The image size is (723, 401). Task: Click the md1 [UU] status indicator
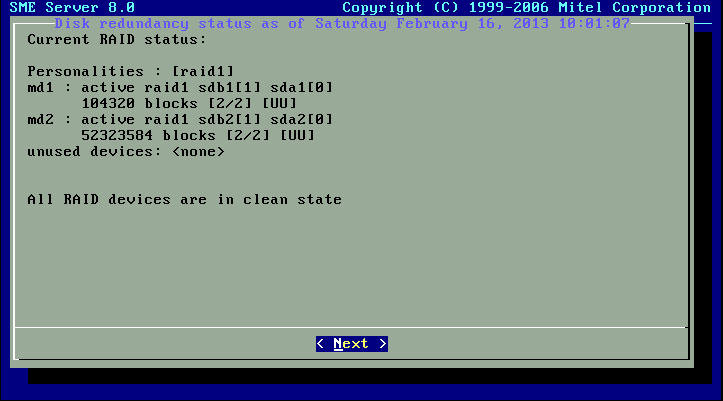(x=279, y=103)
